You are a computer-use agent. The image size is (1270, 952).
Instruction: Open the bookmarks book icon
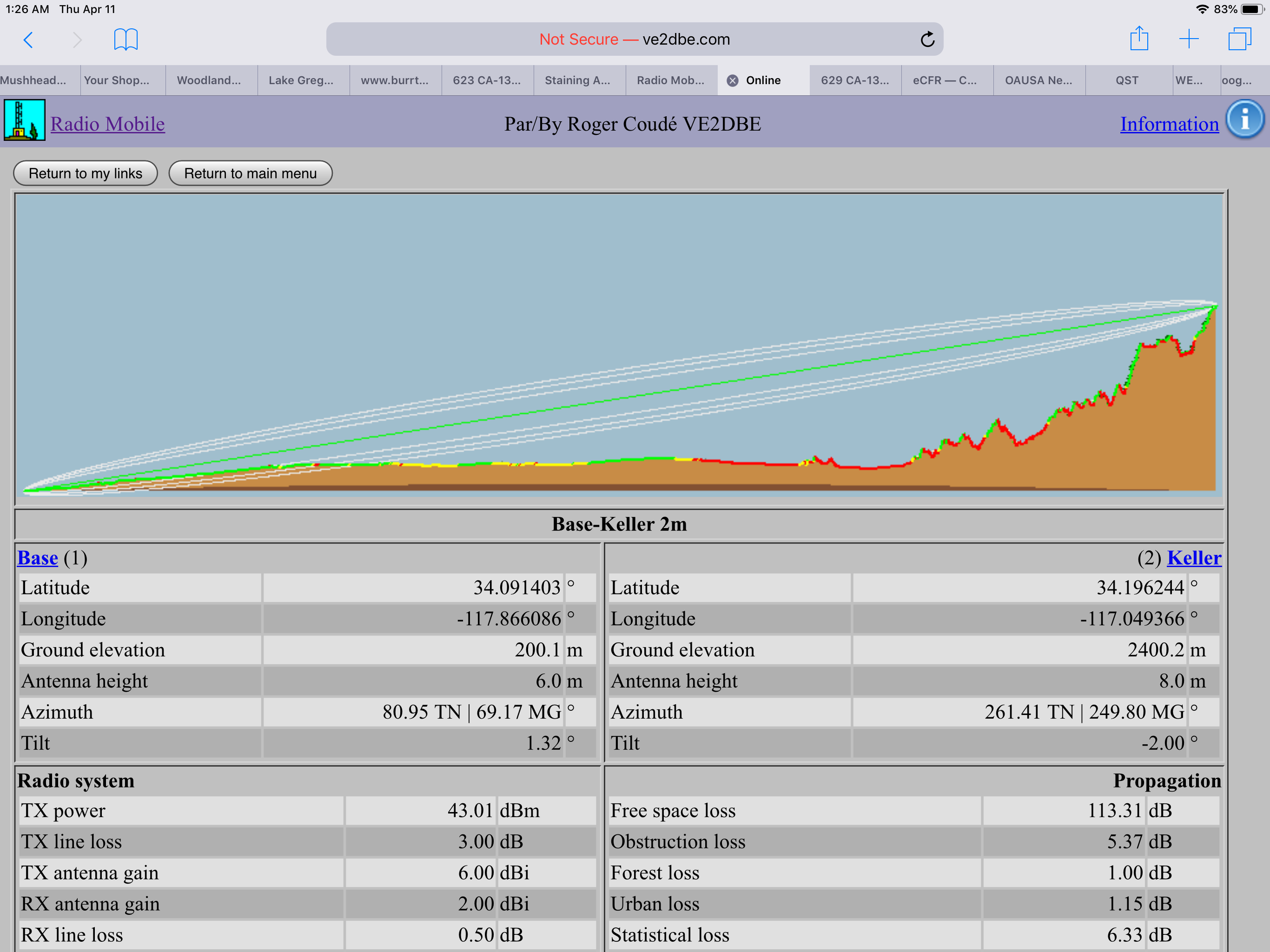[x=126, y=40]
